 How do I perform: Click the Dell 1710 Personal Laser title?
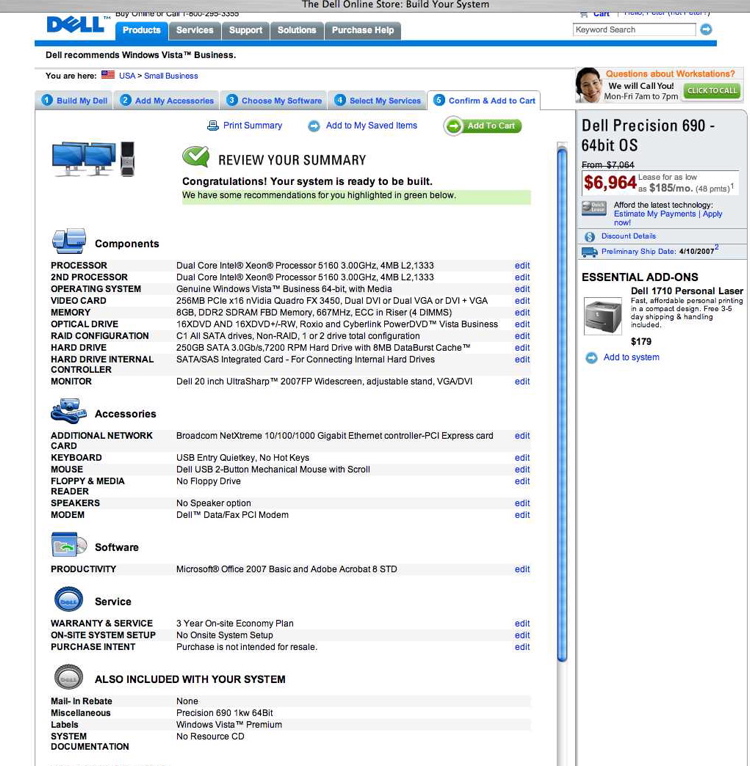[687, 291]
